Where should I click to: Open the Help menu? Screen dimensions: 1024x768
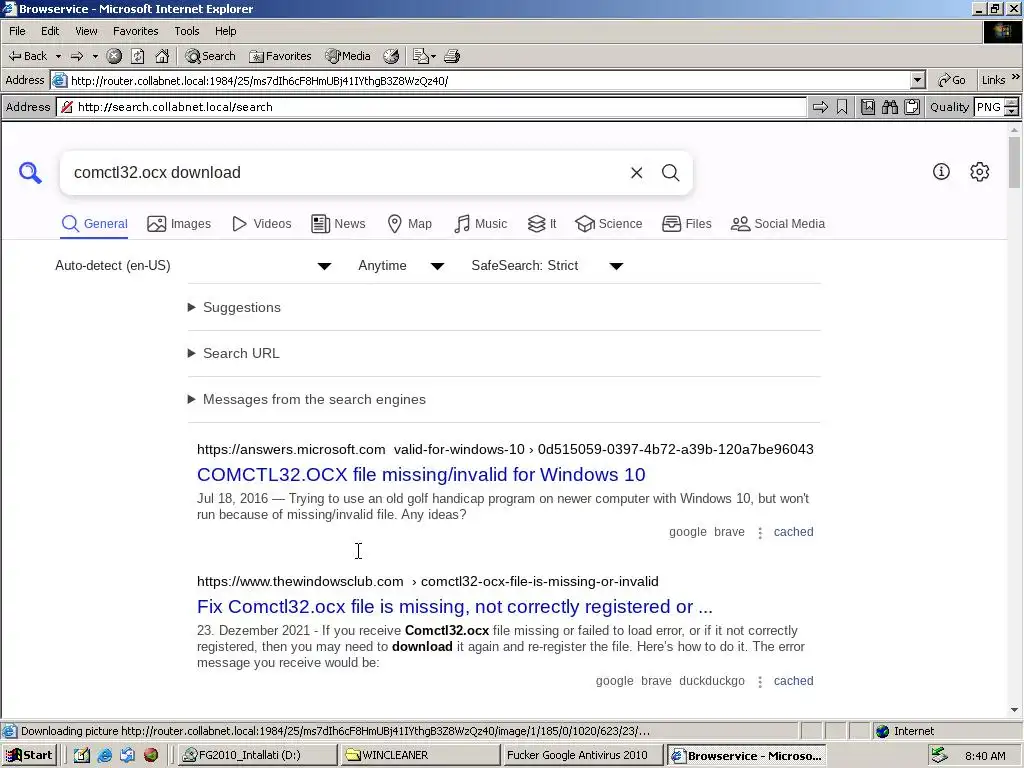[225, 31]
